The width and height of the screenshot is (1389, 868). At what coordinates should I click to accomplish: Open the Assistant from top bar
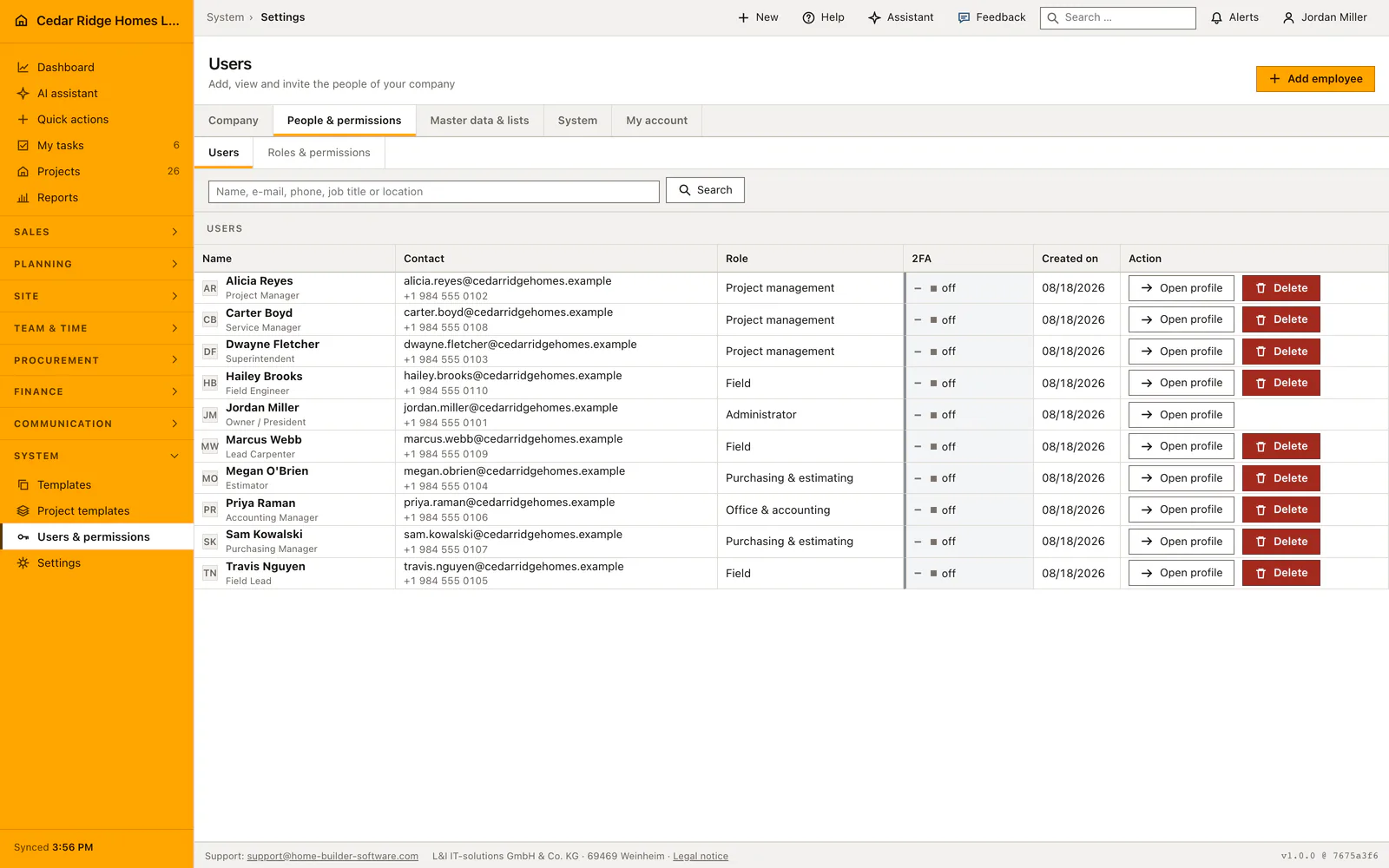pos(901,17)
